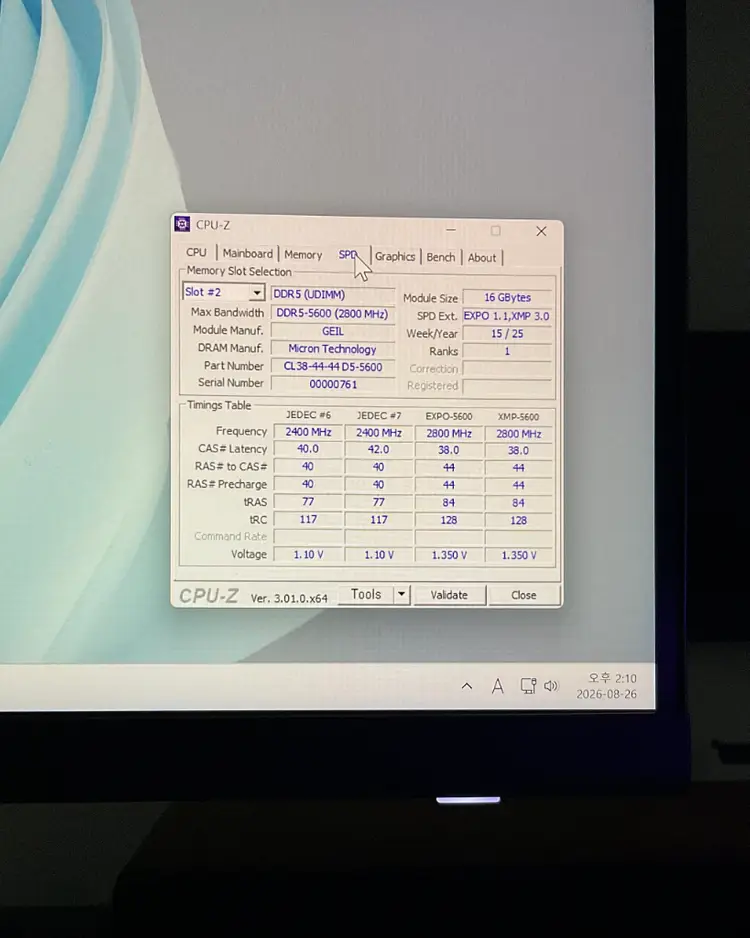
Task: Click the Tools button
Action: coord(366,594)
